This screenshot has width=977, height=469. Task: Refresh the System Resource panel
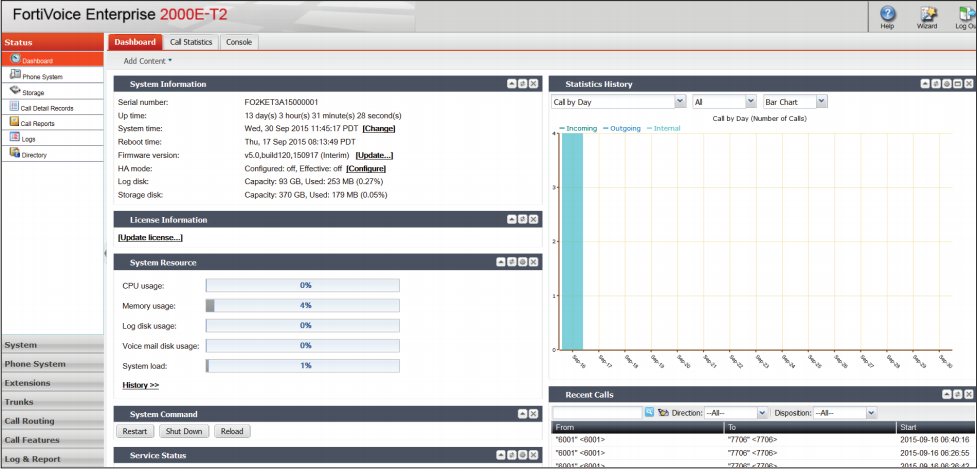point(512,262)
